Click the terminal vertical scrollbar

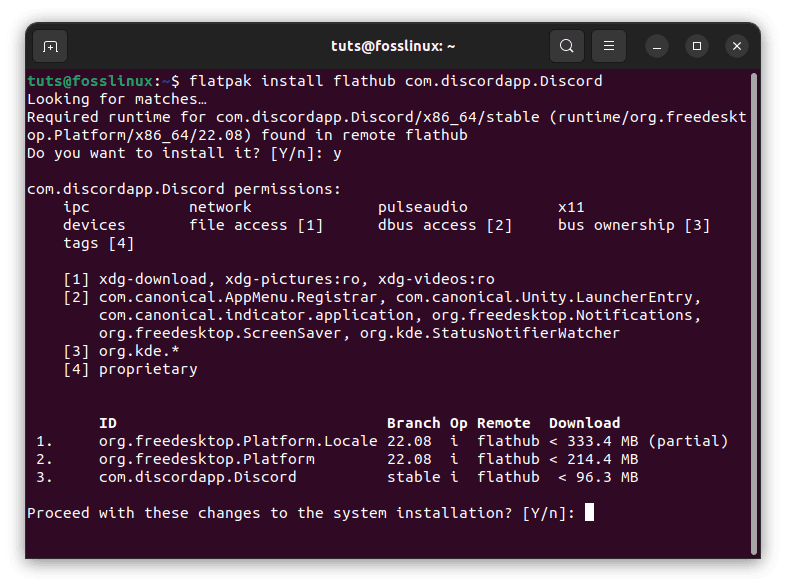[x=753, y=314]
